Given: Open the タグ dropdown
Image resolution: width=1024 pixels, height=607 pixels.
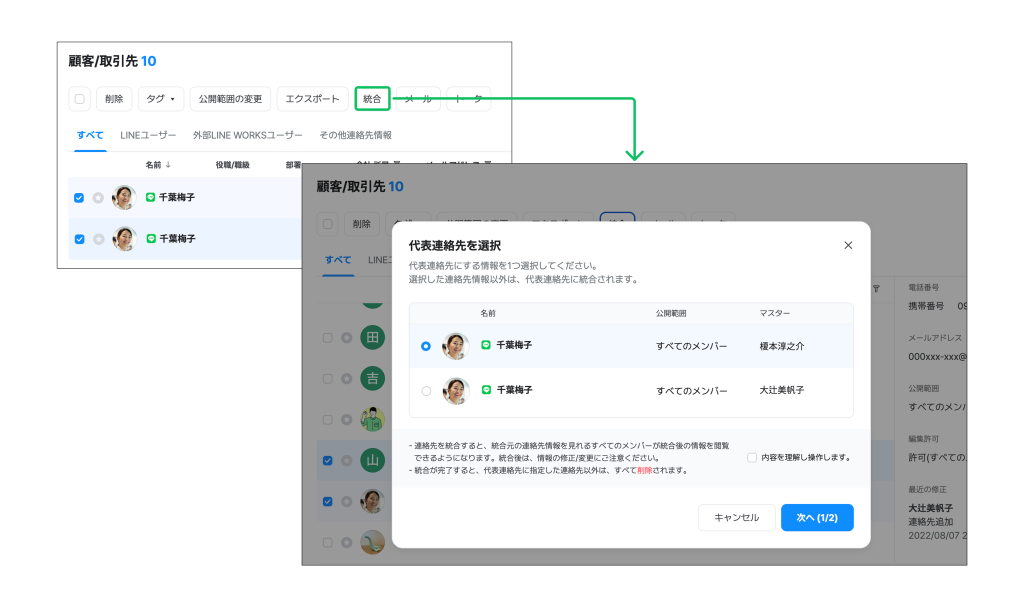Looking at the screenshot, I should click(160, 99).
